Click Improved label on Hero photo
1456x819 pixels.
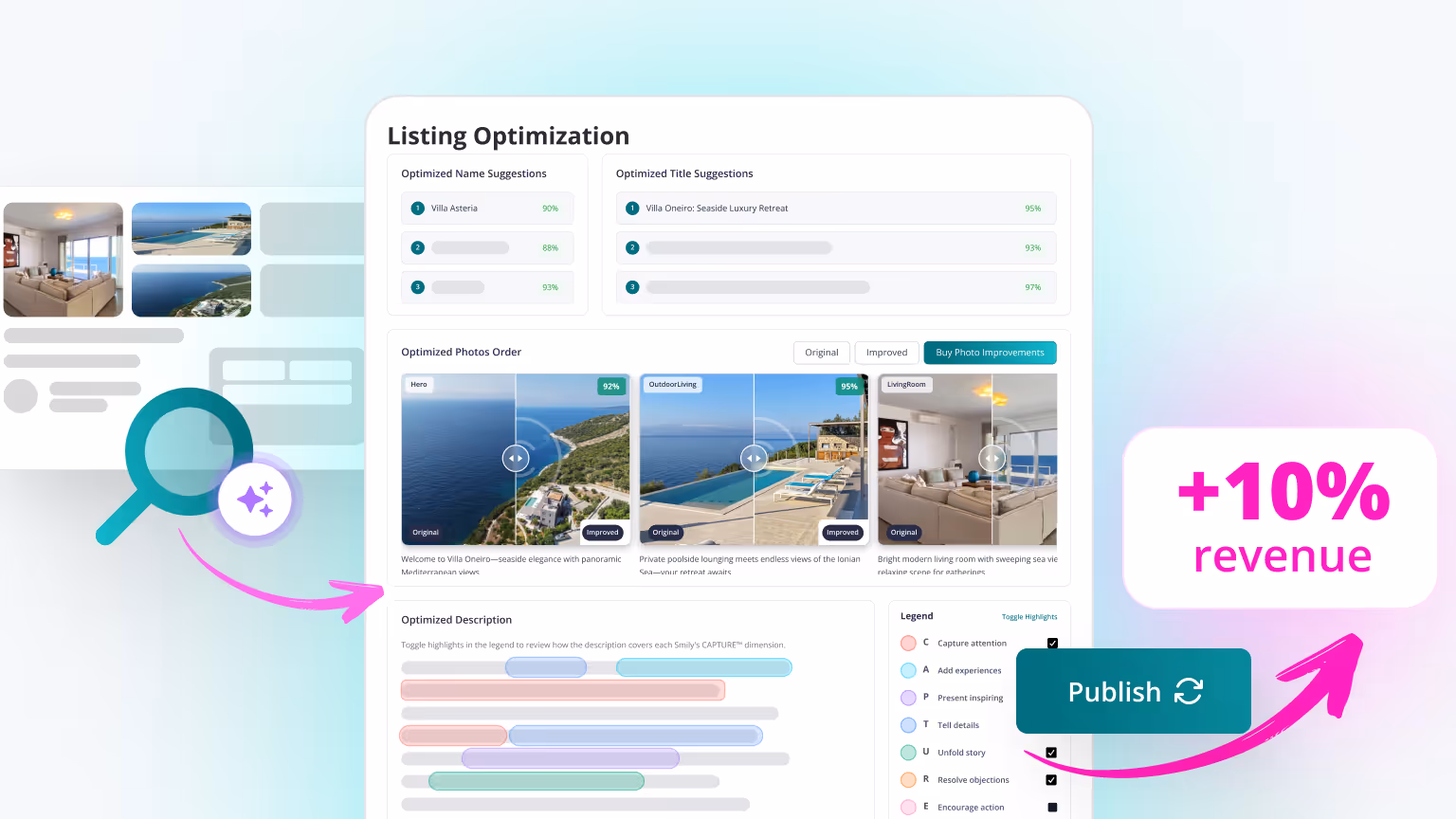click(x=602, y=533)
